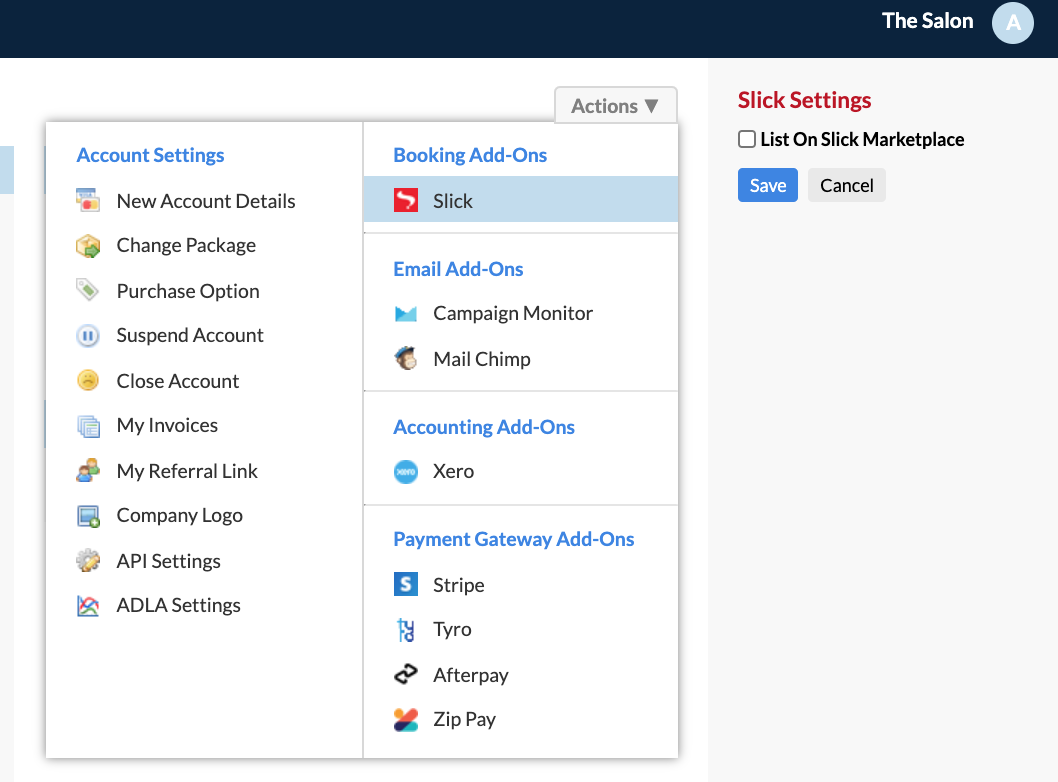Open ADLA Settings
This screenshot has width=1058, height=782.
178,605
